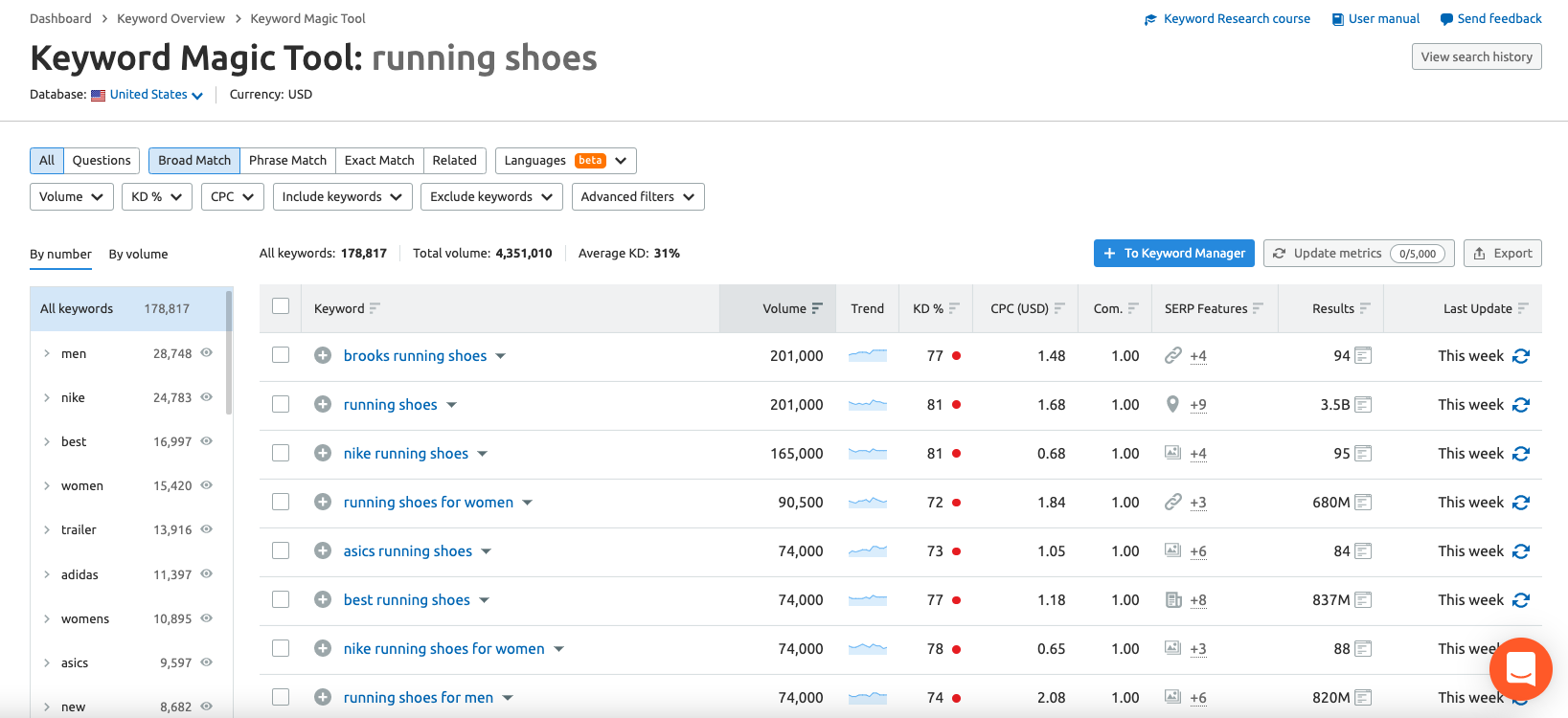Screen dimensions: 1568x718
Task: Check the brooks running shoes row checkbox
Action: [x=281, y=355]
